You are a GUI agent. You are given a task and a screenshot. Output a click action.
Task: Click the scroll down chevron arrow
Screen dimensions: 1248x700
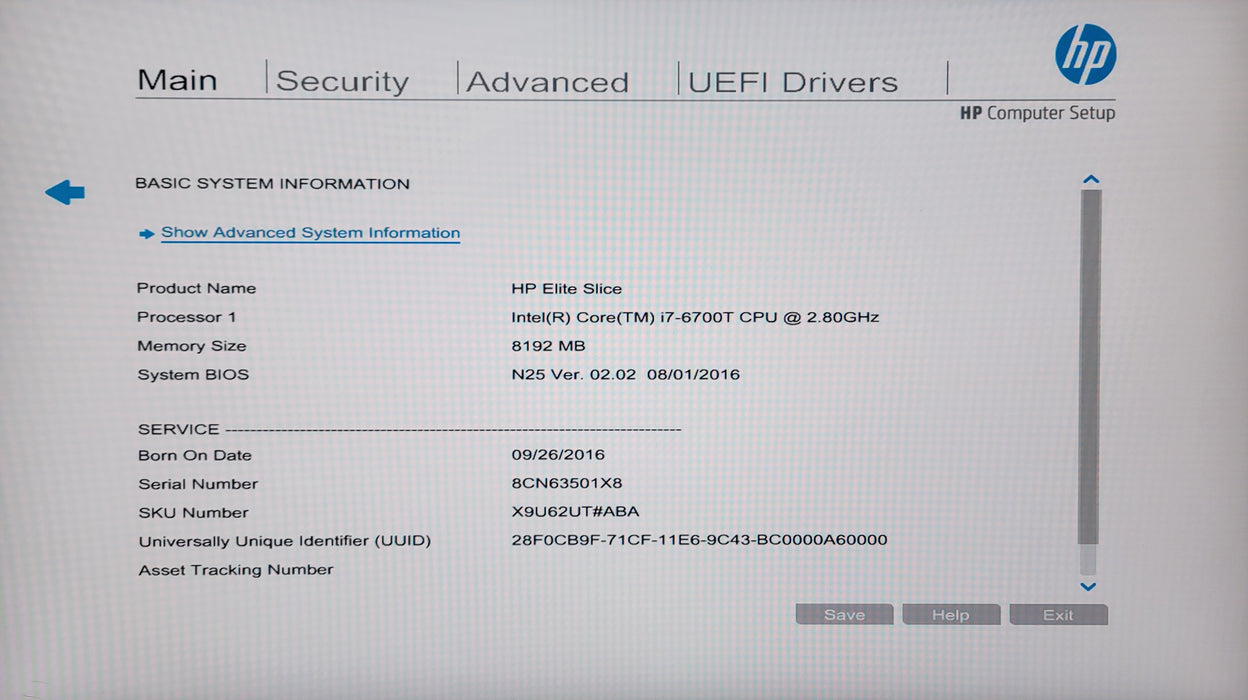1089,587
